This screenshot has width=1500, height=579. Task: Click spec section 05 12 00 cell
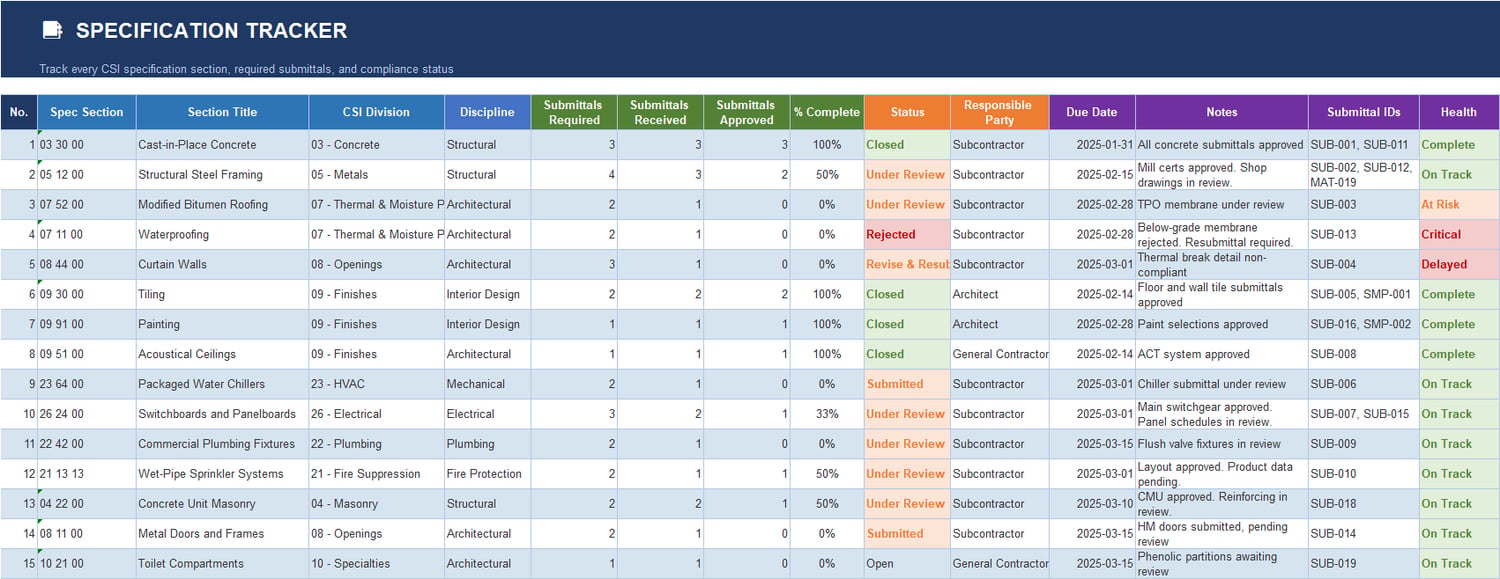[x=87, y=175]
